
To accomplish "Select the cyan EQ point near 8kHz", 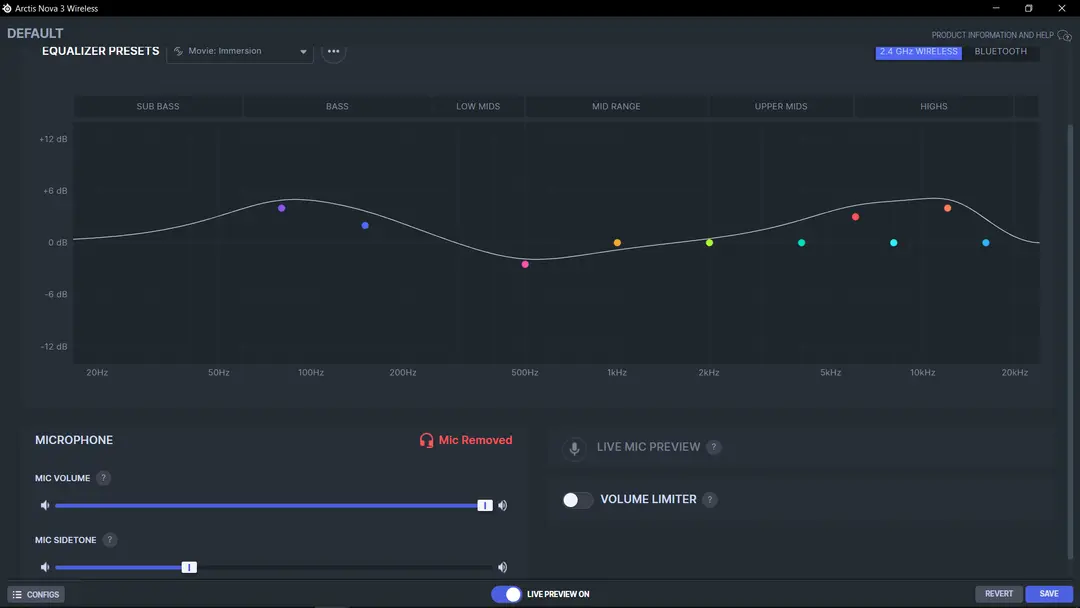I will 893,242.
